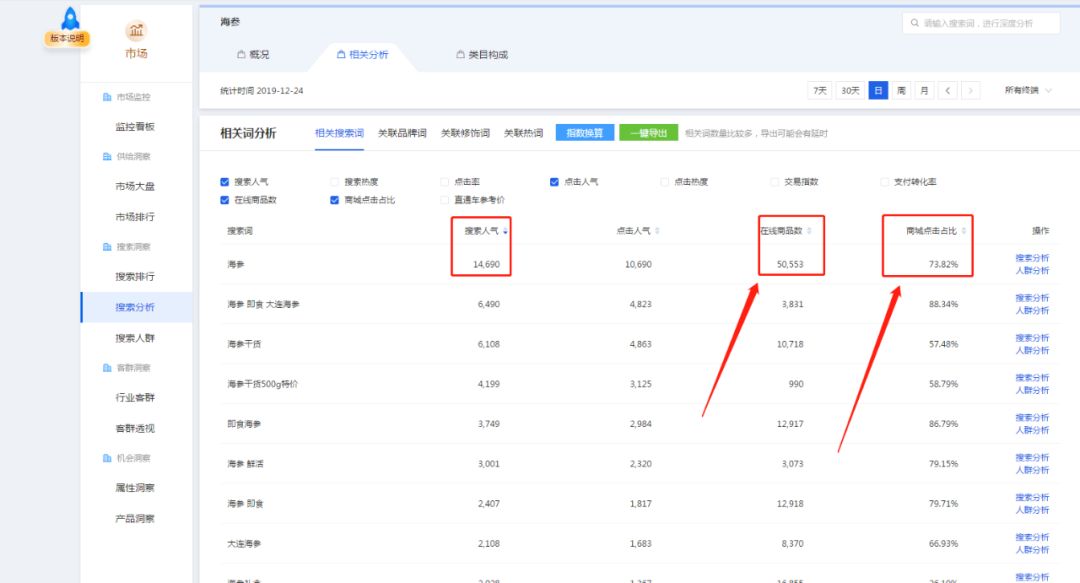The width and height of the screenshot is (1080, 583).
Task: Click the 统计时间 2019-12-24 date text
Action: pyautogui.click(x=262, y=90)
